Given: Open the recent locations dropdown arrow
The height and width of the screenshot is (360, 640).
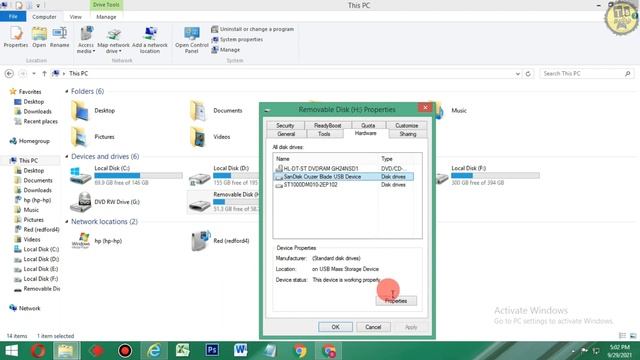Looking at the screenshot, I should (34, 73).
